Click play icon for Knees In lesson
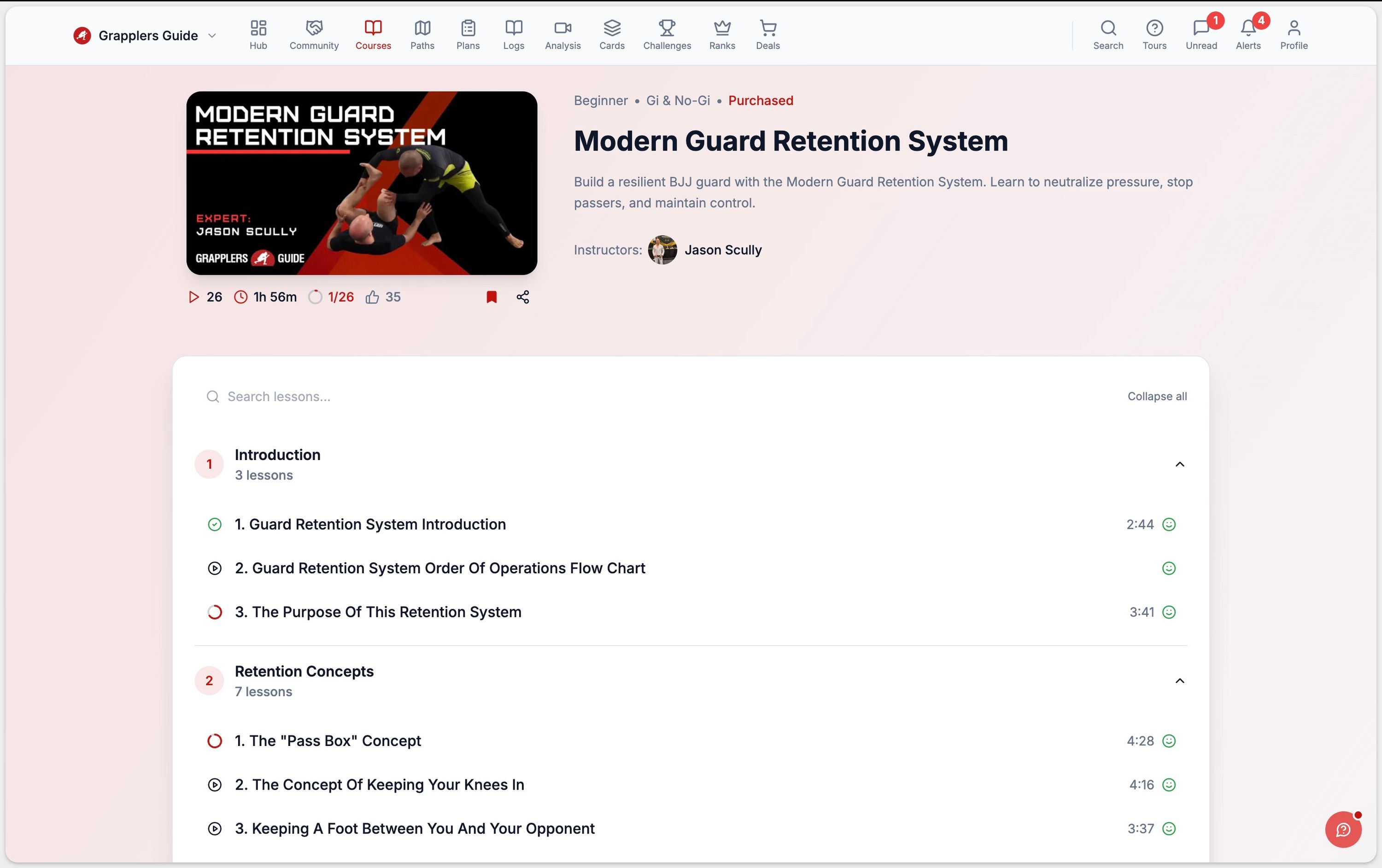The image size is (1382, 868). tap(215, 784)
